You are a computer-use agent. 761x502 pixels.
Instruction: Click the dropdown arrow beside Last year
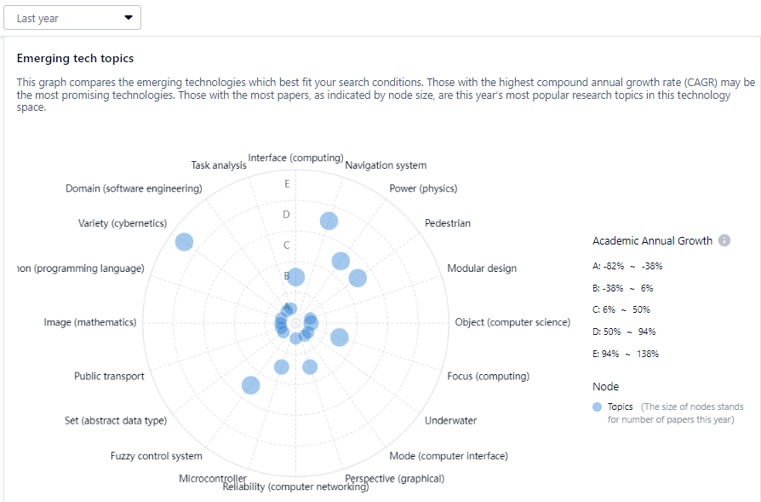click(x=127, y=18)
